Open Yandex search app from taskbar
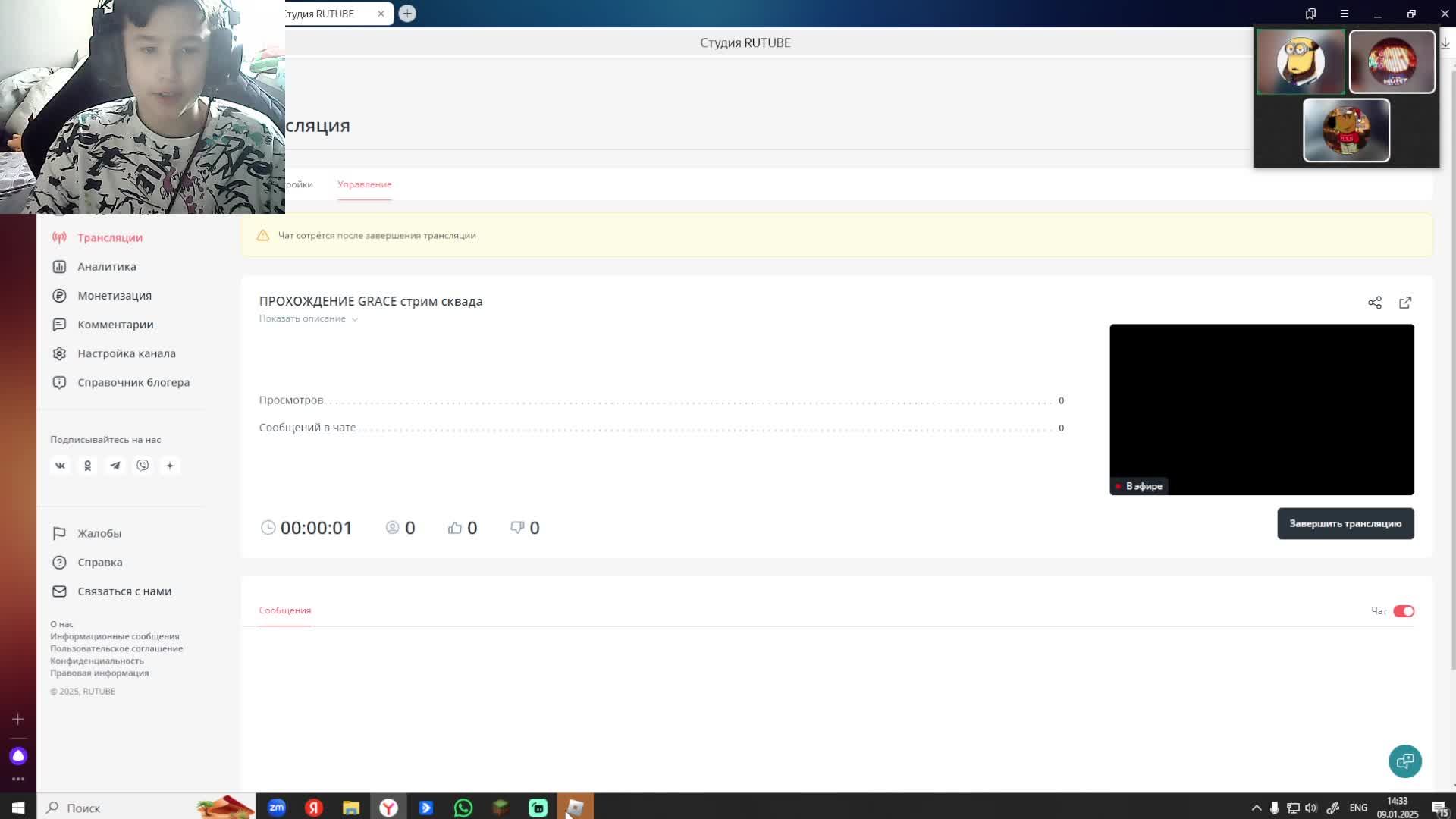 click(314, 808)
